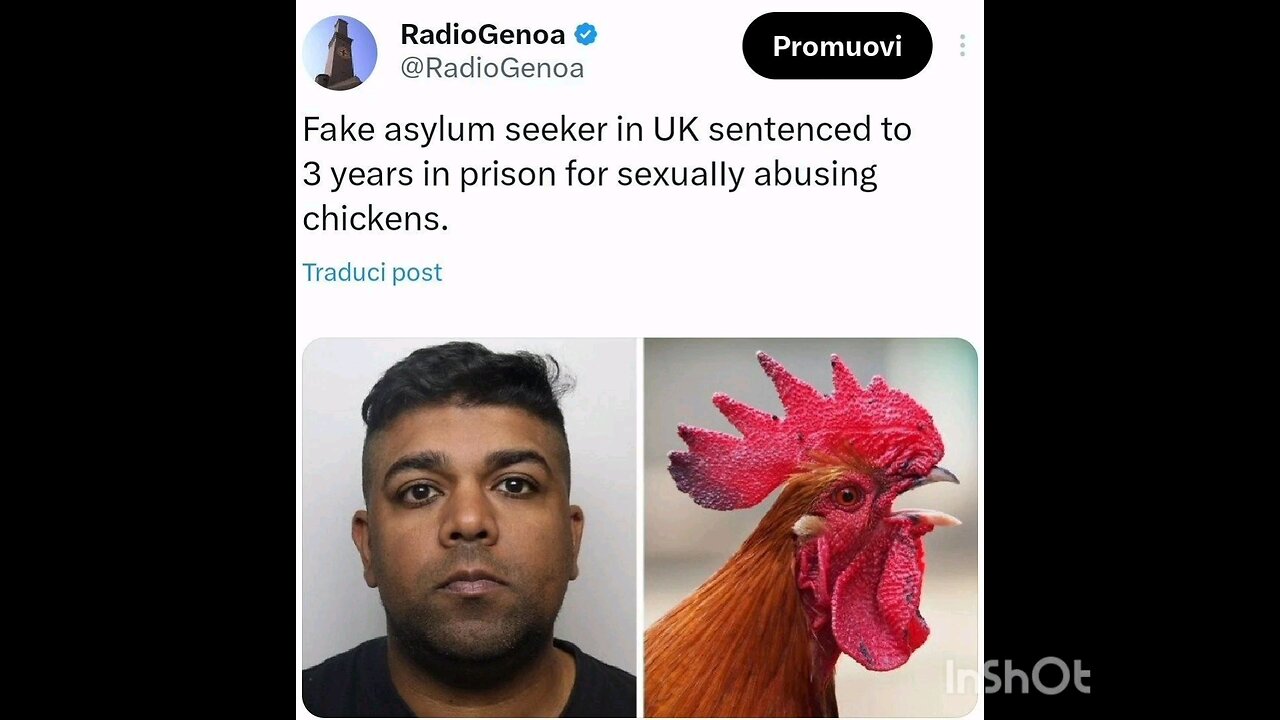This screenshot has width=1280, height=720.
Task: Open the right rooster photo
Action: [810, 527]
